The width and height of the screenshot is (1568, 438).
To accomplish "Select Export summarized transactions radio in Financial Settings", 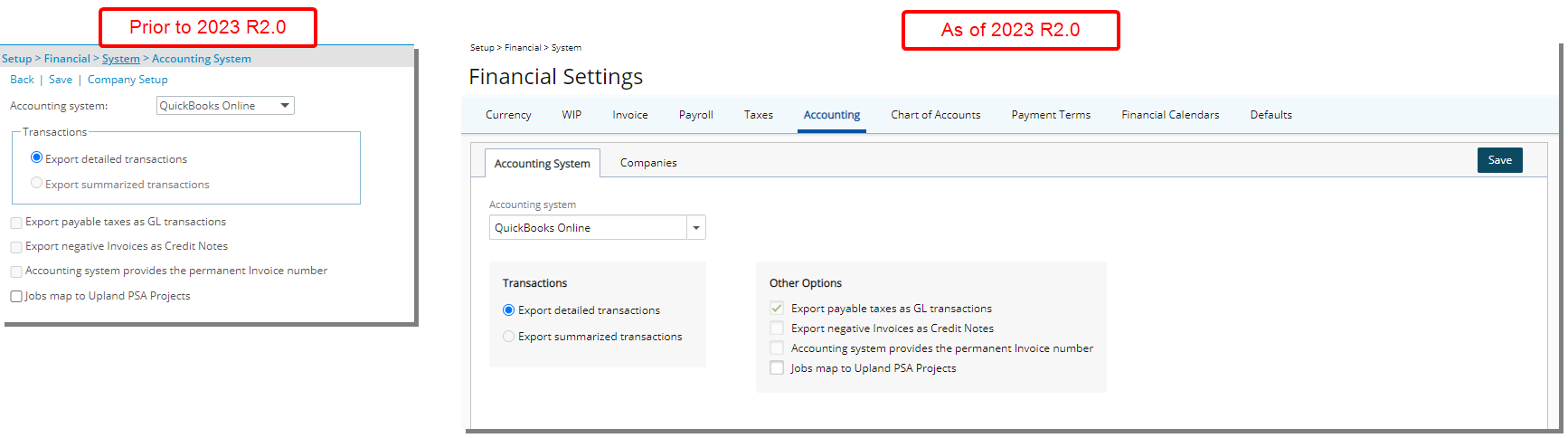I will click(x=508, y=337).
